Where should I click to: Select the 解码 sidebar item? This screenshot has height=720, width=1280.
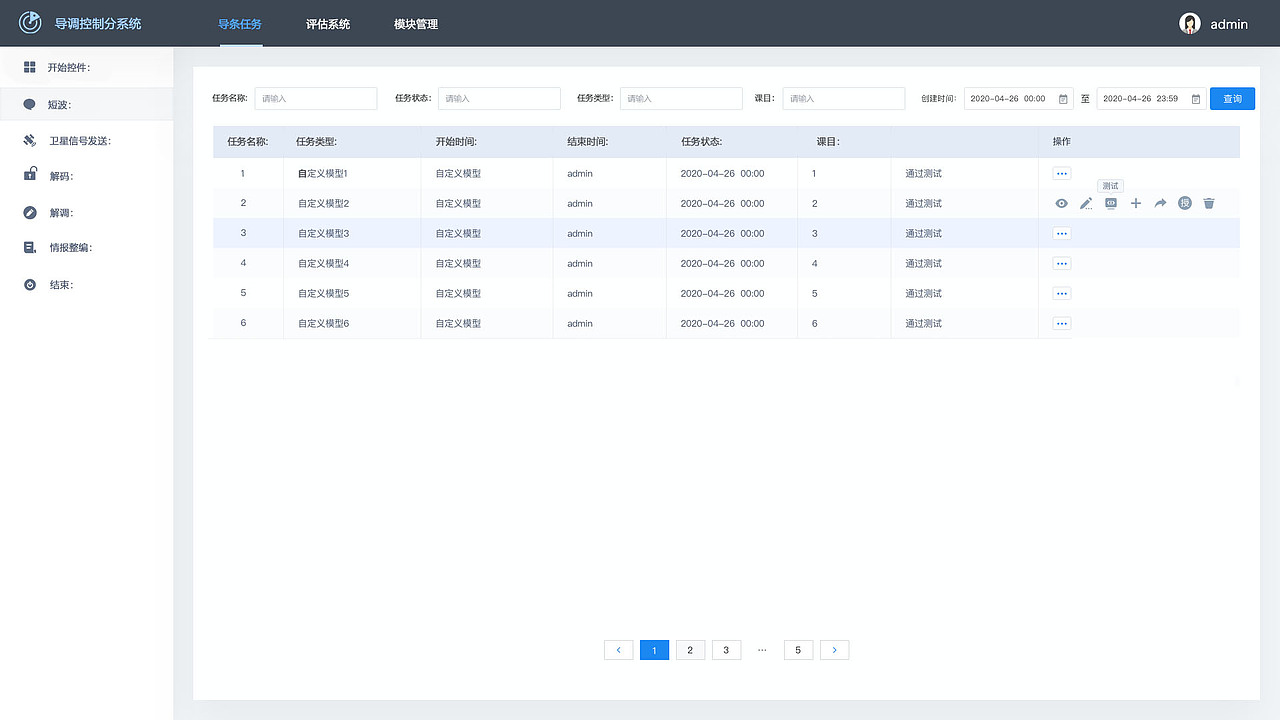(x=87, y=176)
